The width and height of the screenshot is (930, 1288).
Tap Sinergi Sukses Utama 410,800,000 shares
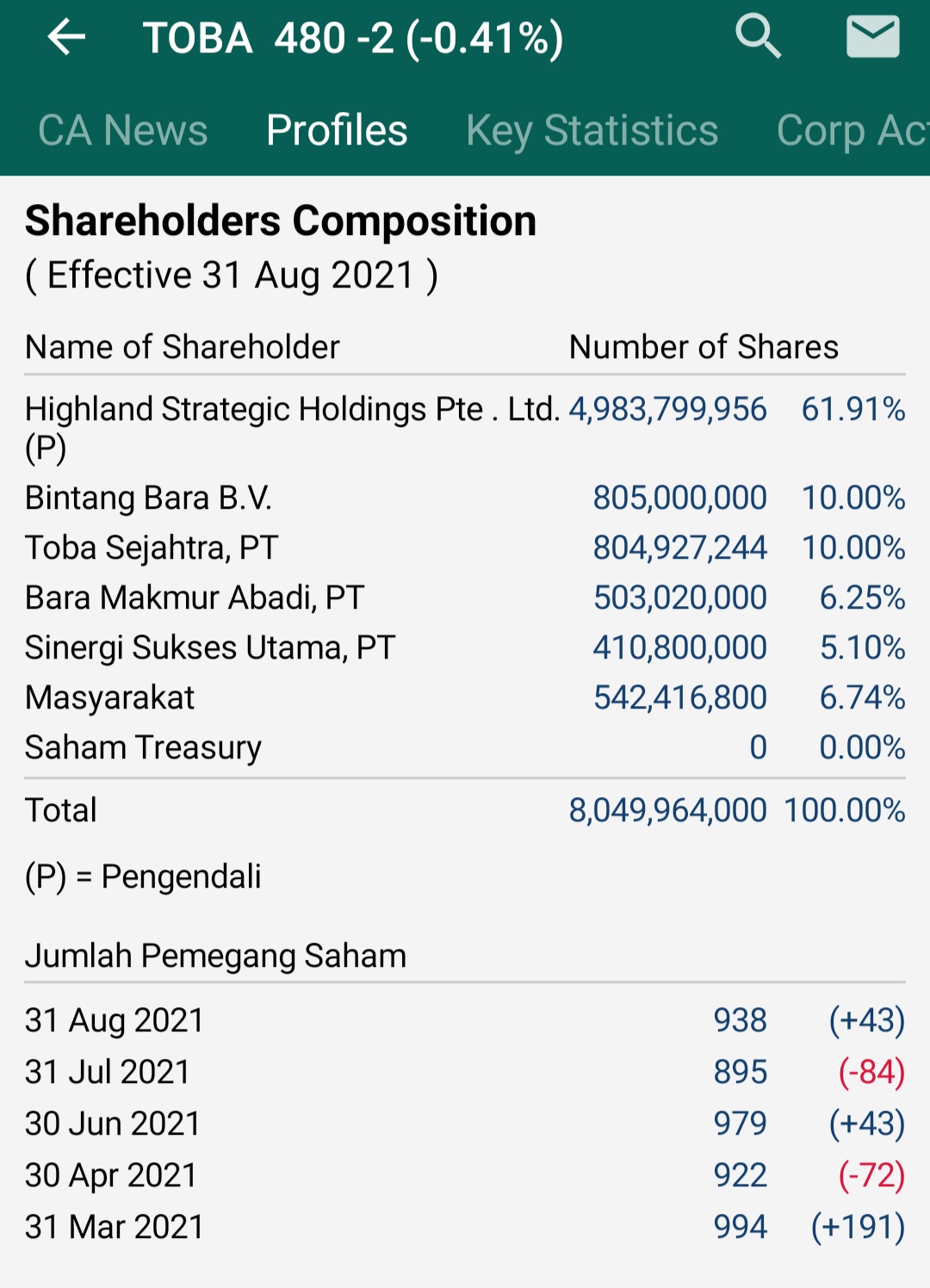point(679,647)
